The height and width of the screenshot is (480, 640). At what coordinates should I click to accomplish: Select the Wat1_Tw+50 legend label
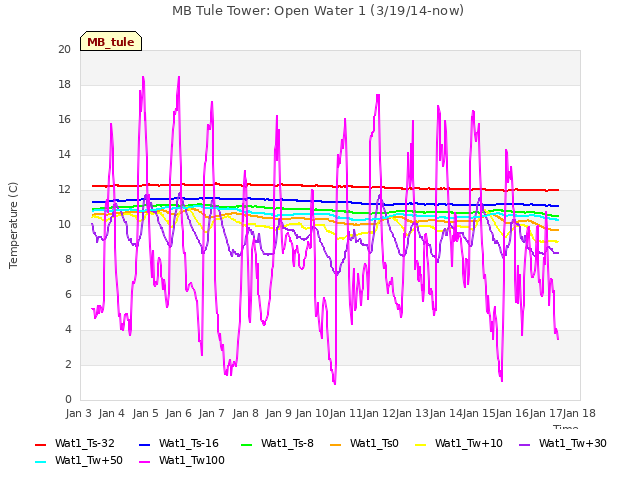89,460
